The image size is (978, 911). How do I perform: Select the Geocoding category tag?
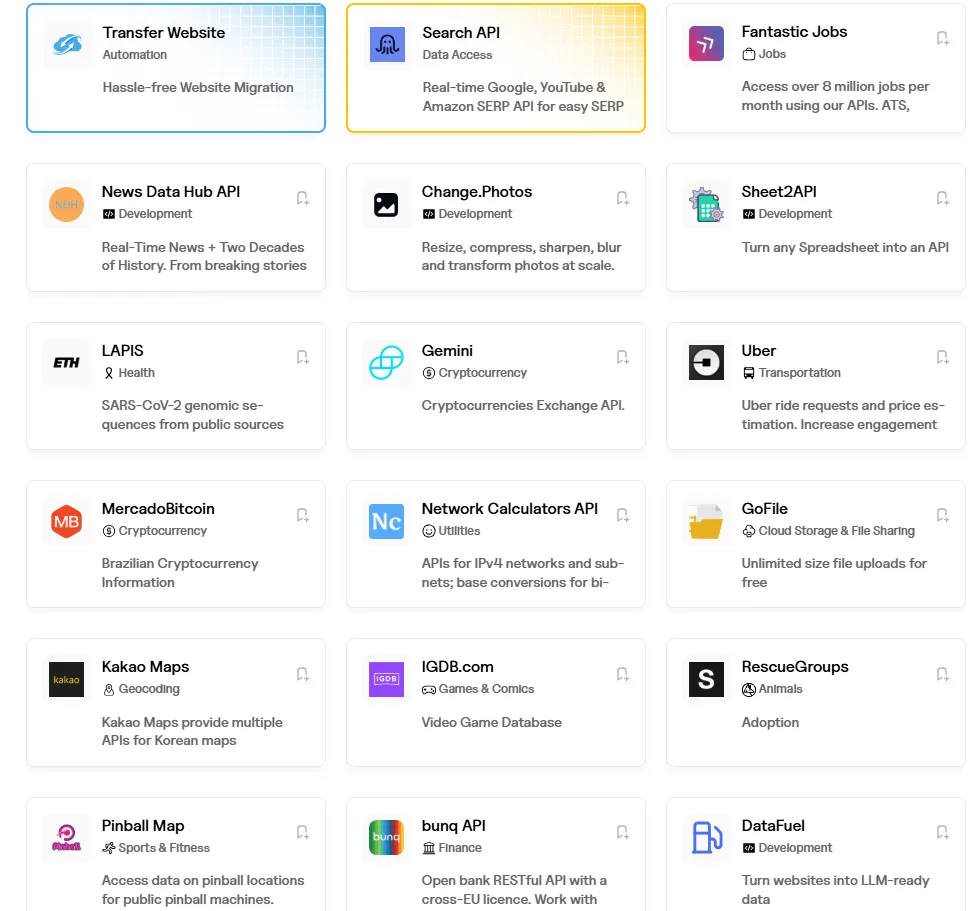click(141, 689)
